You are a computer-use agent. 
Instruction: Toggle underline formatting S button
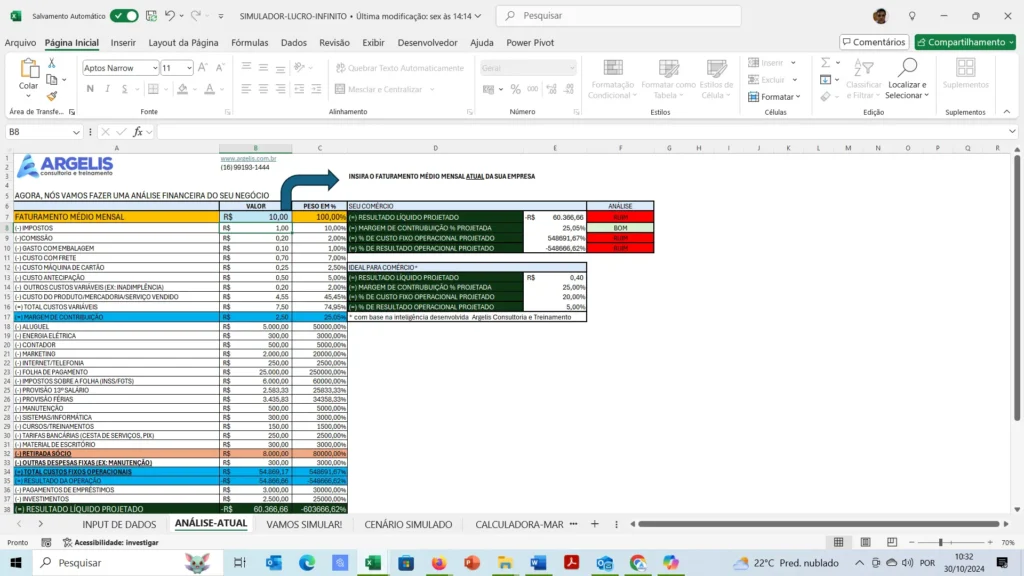tap(124, 89)
